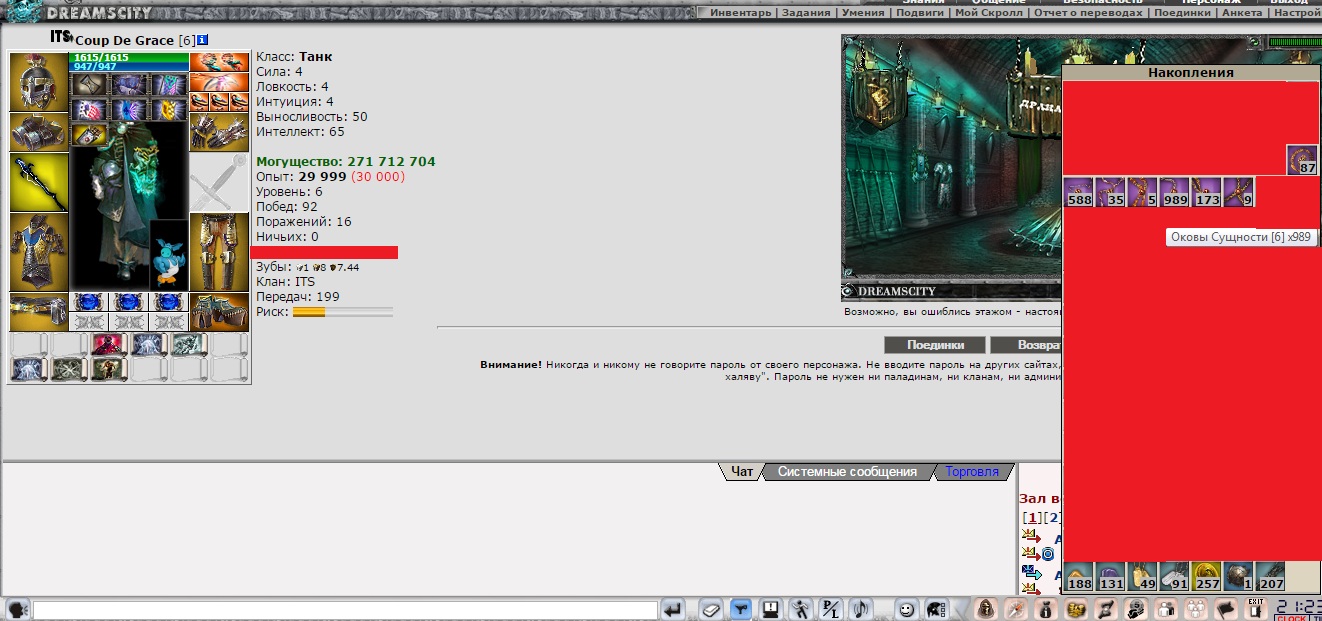Open Отчет о переводах menu item
The image size is (1322, 621).
pos(1088,13)
